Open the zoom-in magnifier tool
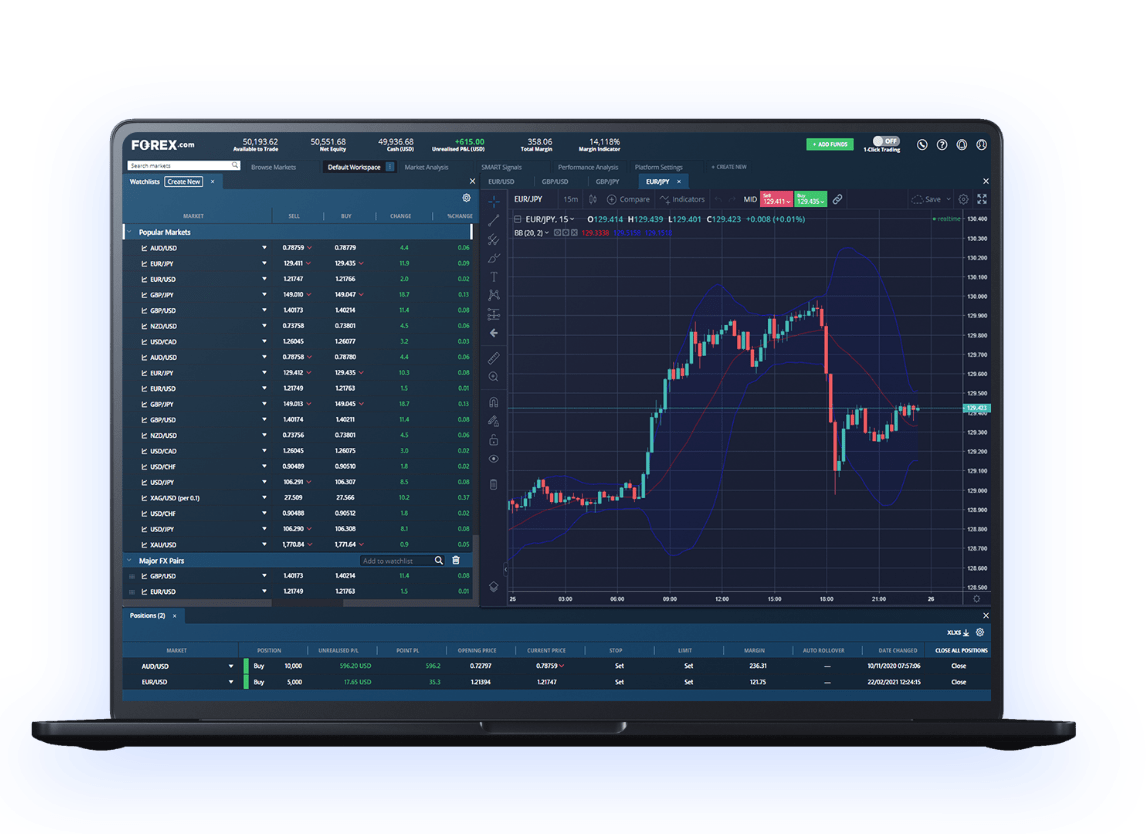1148x834 pixels. 494,377
